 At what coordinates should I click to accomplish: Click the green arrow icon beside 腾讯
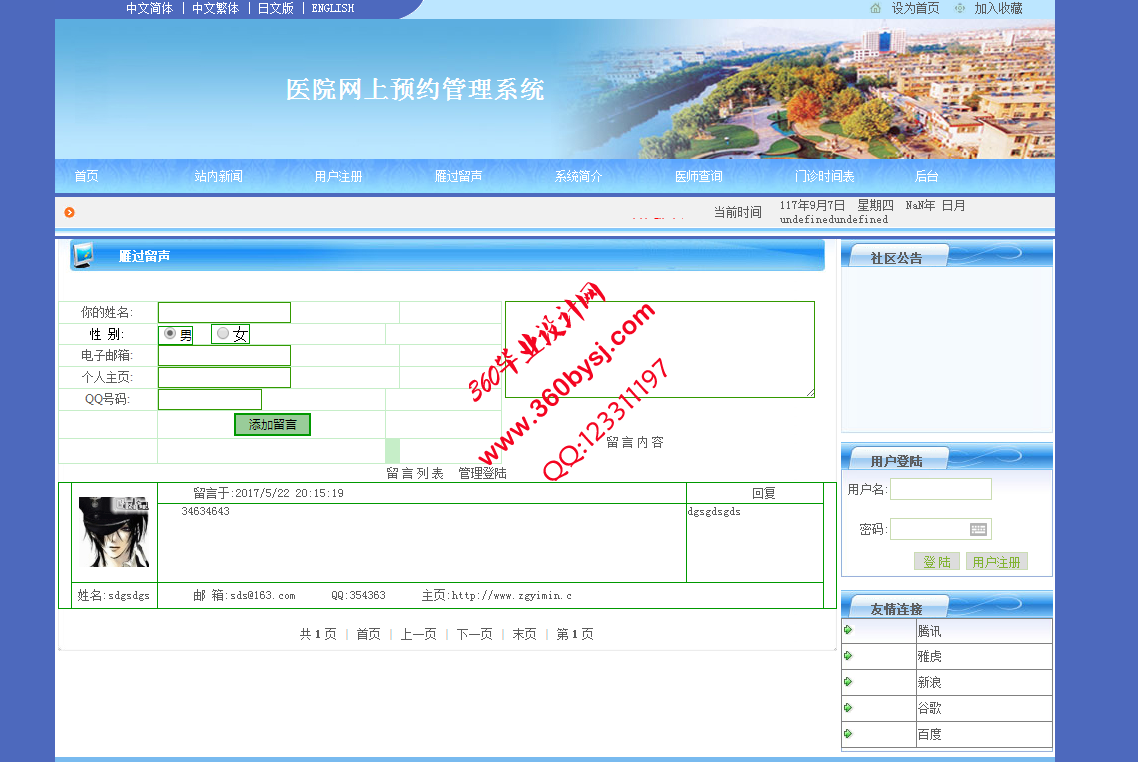pos(848,630)
